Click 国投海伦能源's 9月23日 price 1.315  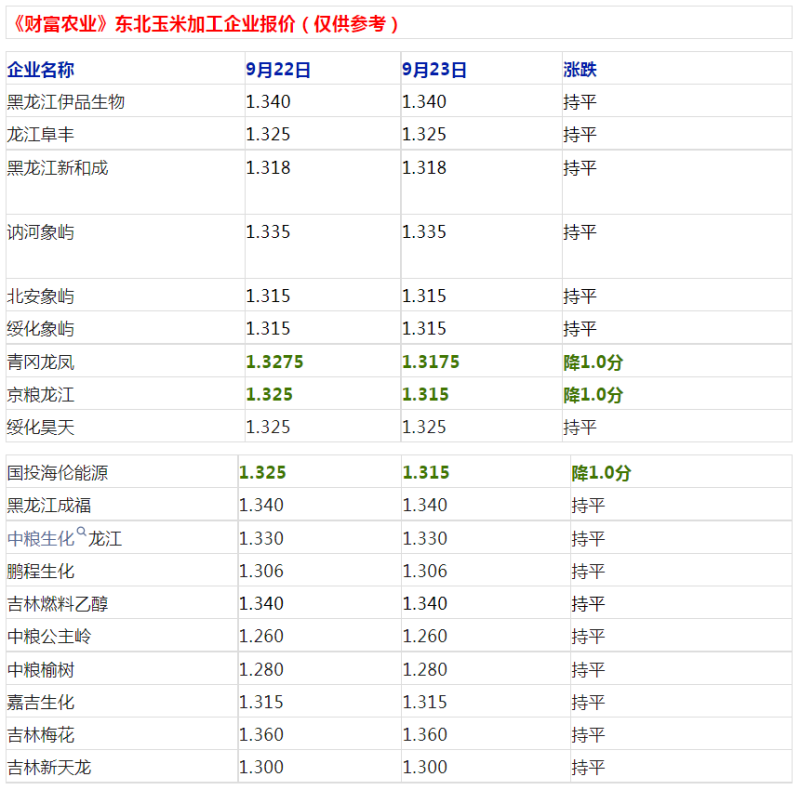point(426,473)
